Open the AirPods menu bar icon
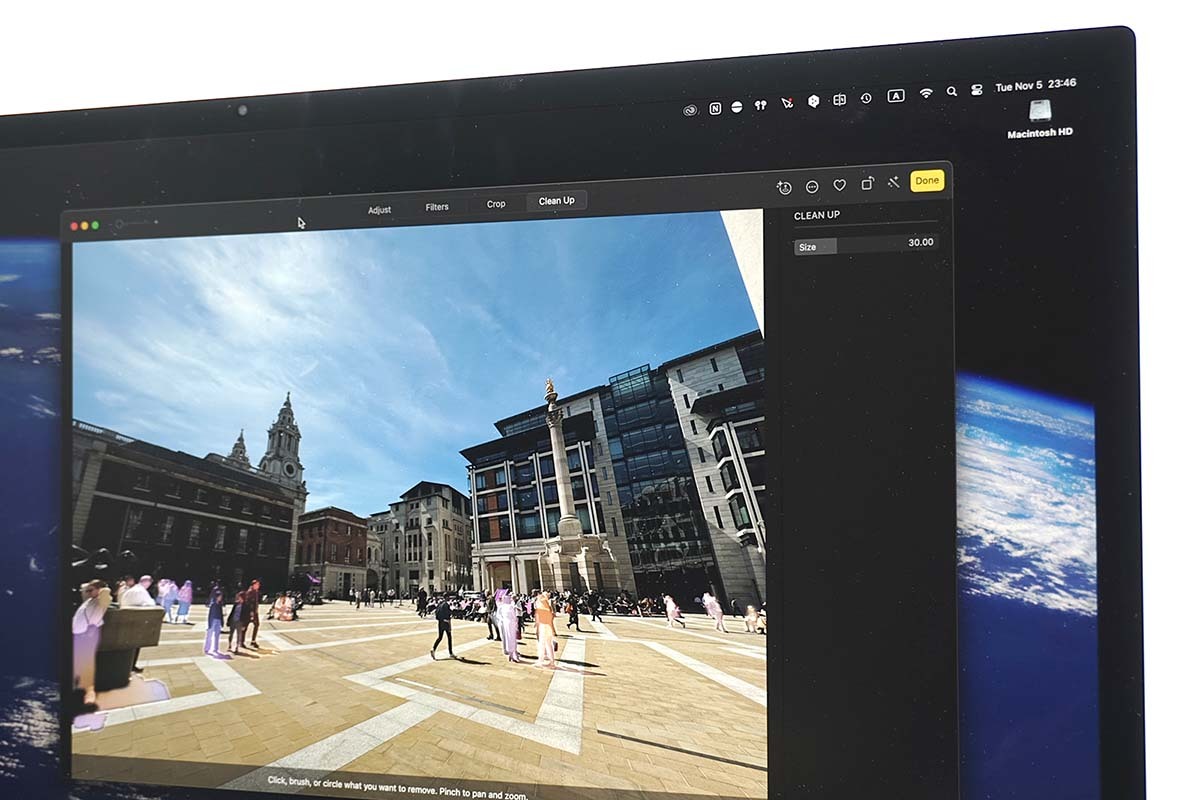1200x800 pixels. (x=761, y=105)
